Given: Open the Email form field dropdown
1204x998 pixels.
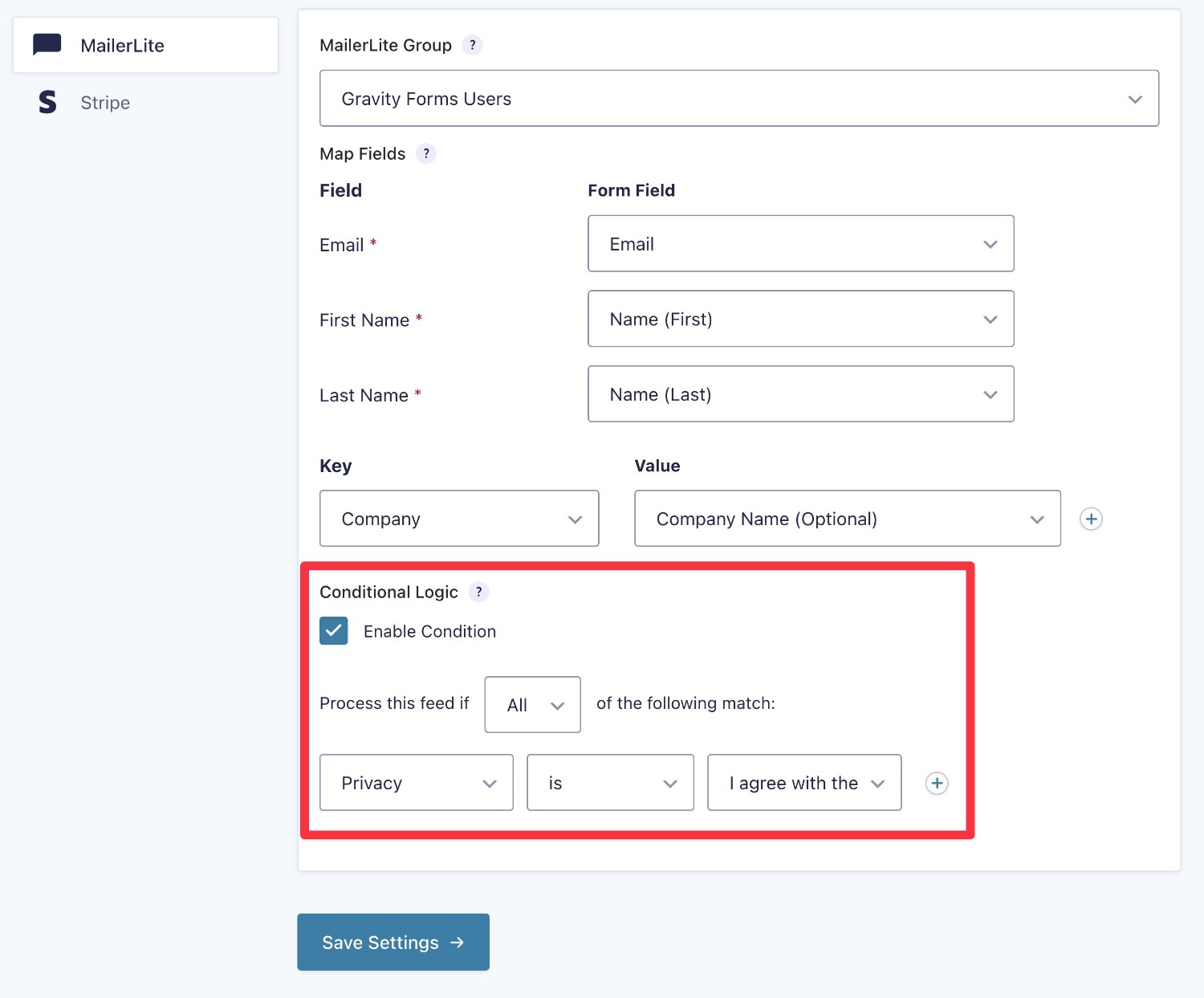Looking at the screenshot, I should [801, 243].
